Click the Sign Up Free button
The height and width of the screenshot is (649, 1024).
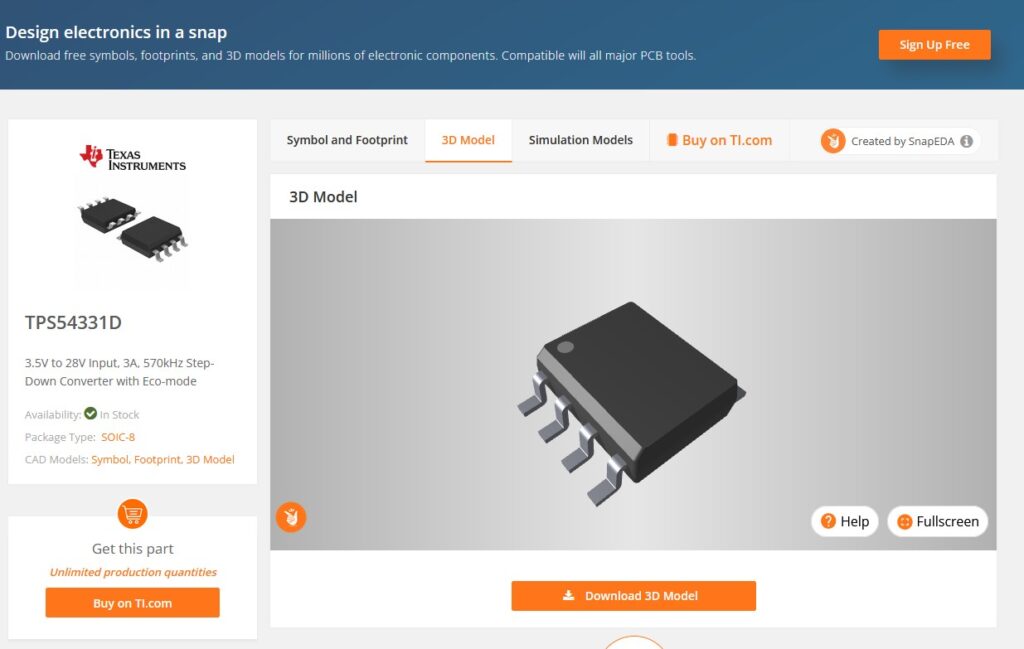click(934, 44)
